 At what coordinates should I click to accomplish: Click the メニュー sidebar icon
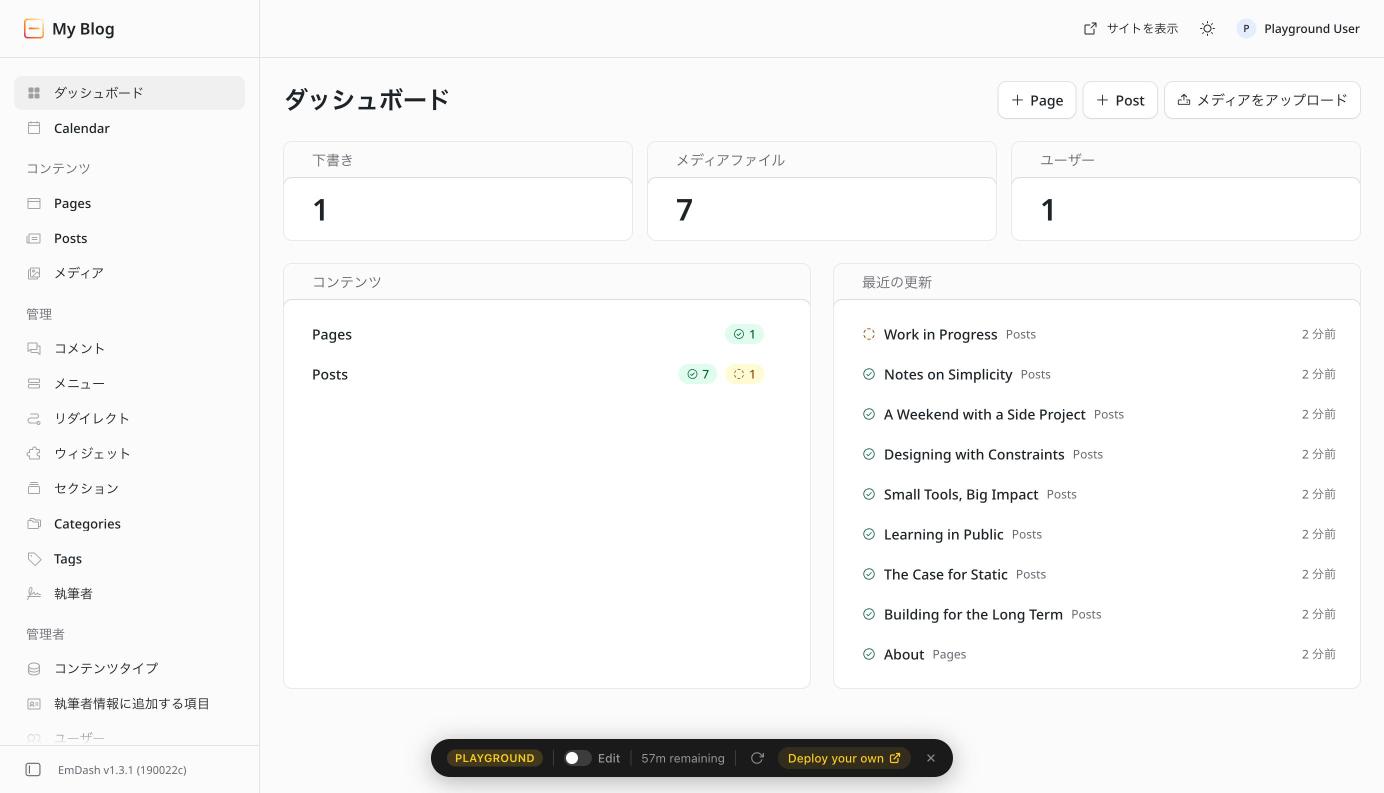pyautogui.click(x=34, y=383)
